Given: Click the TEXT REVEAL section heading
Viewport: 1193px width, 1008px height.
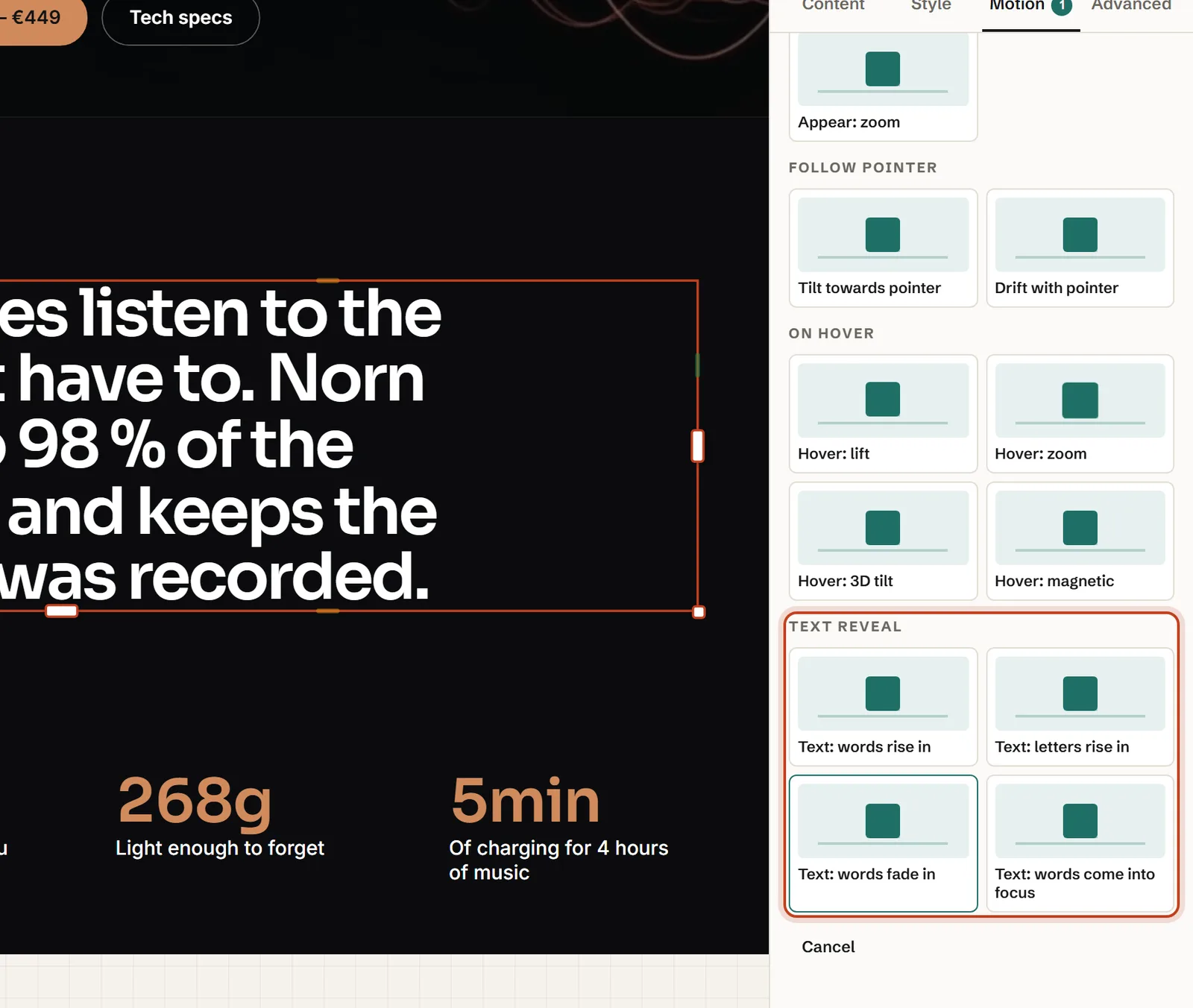Looking at the screenshot, I should coord(845,626).
